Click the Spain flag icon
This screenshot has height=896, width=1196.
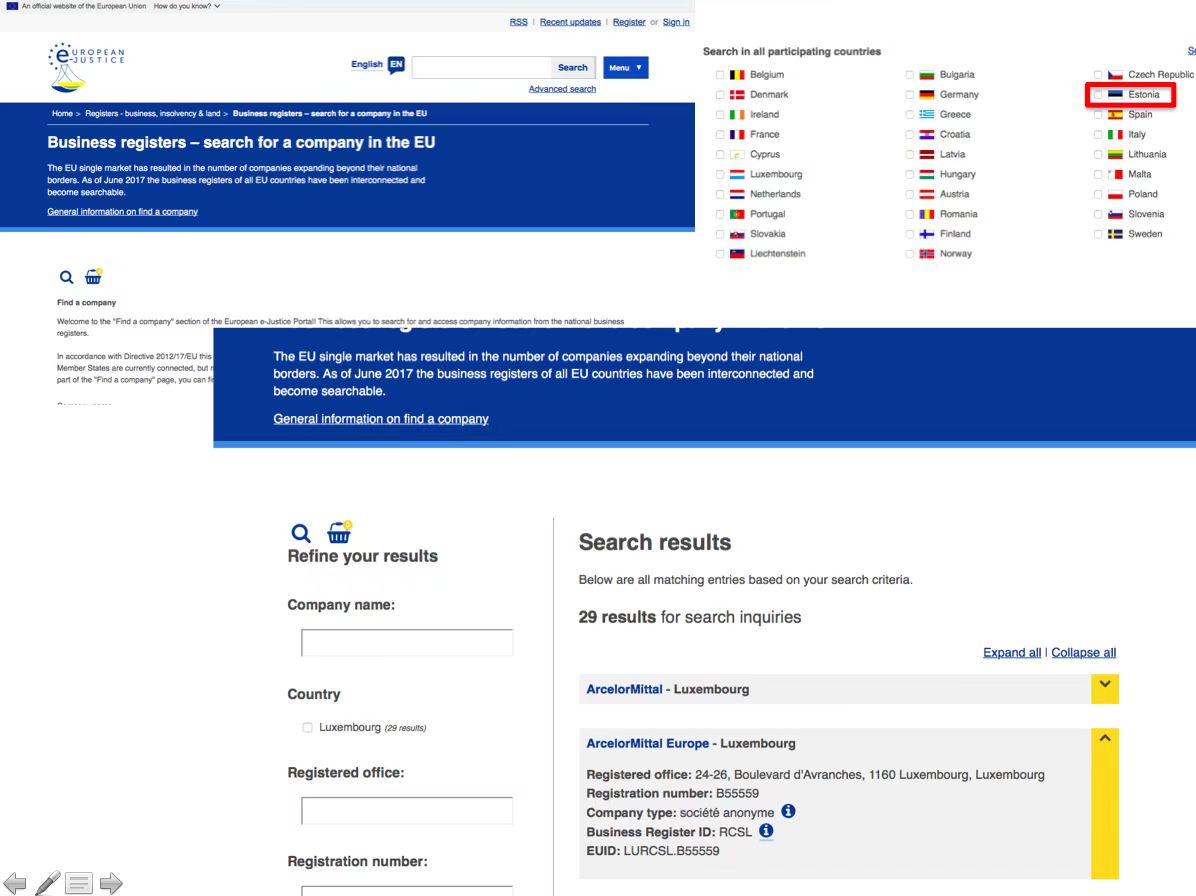[x=1115, y=114]
